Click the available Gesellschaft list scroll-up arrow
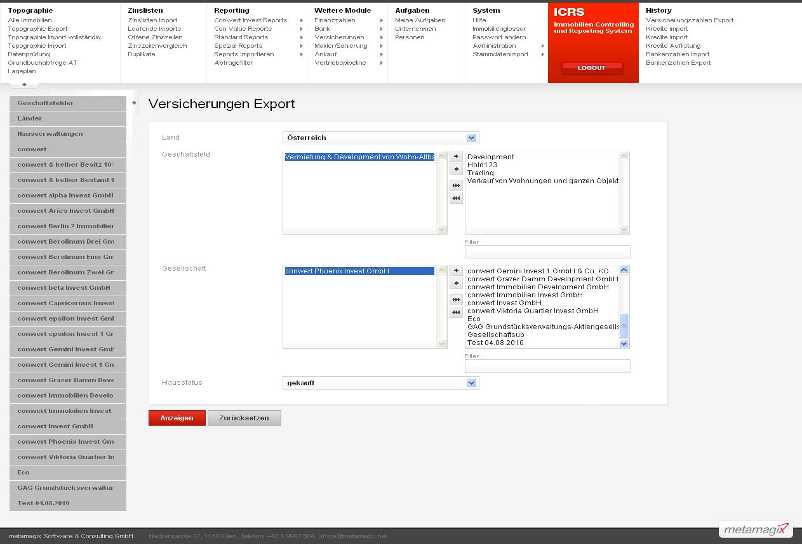Viewport: 802px width, 544px height. click(624, 269)
